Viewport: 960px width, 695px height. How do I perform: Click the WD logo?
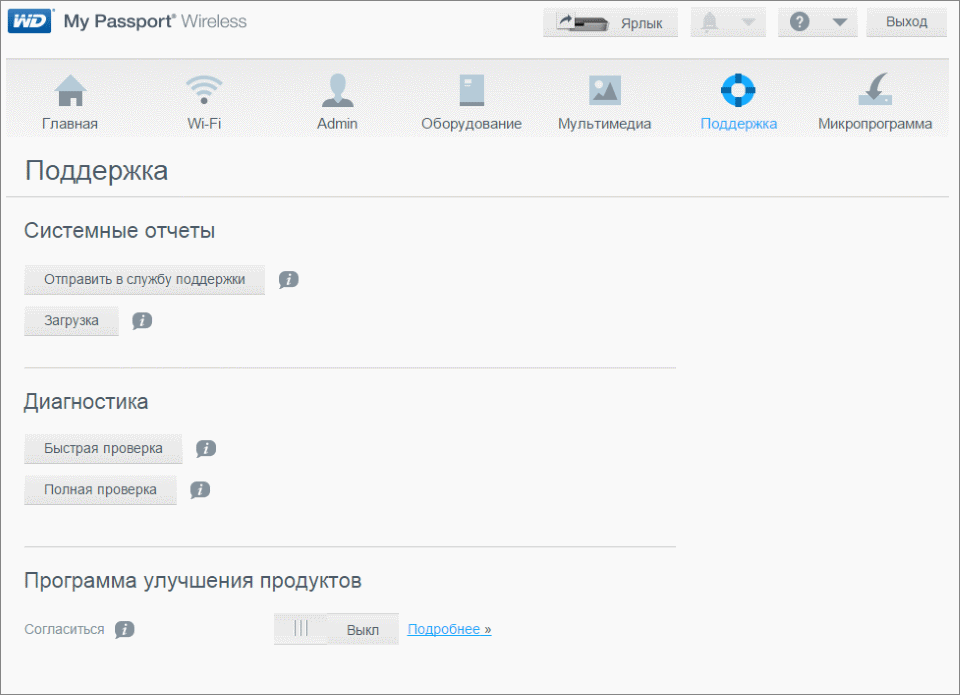click(x=28, y=21)
